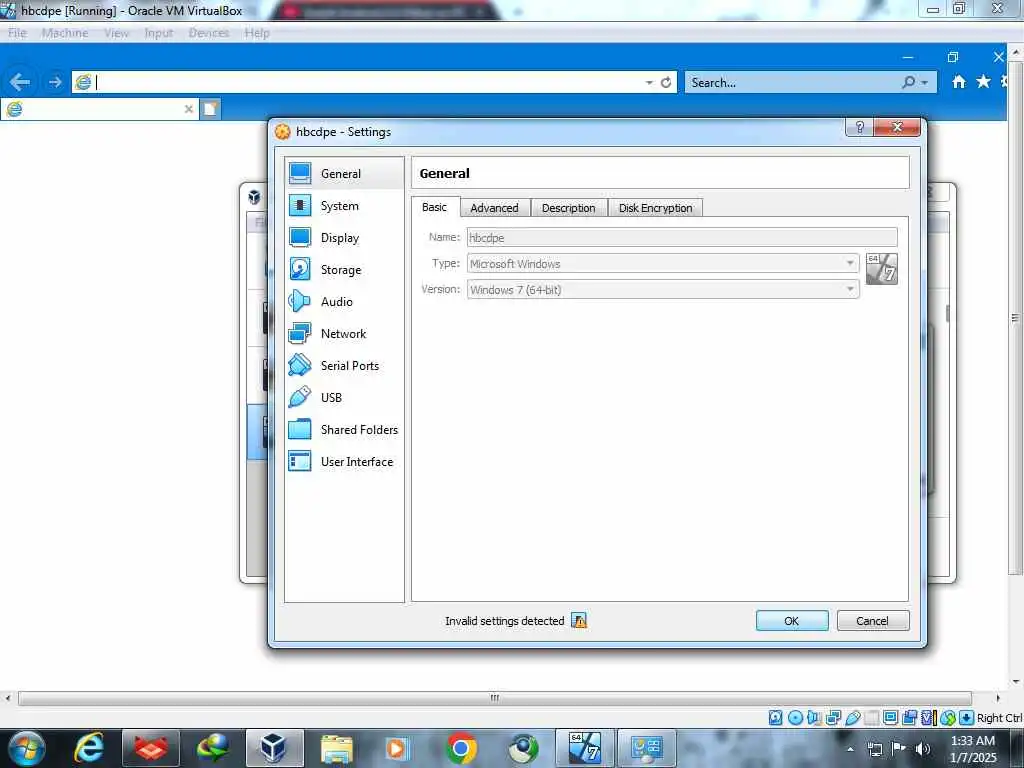The image size is (1024, 768).
Task: Open the User Interface settings category
Action: pyautogui.click(x=344, y=462)
